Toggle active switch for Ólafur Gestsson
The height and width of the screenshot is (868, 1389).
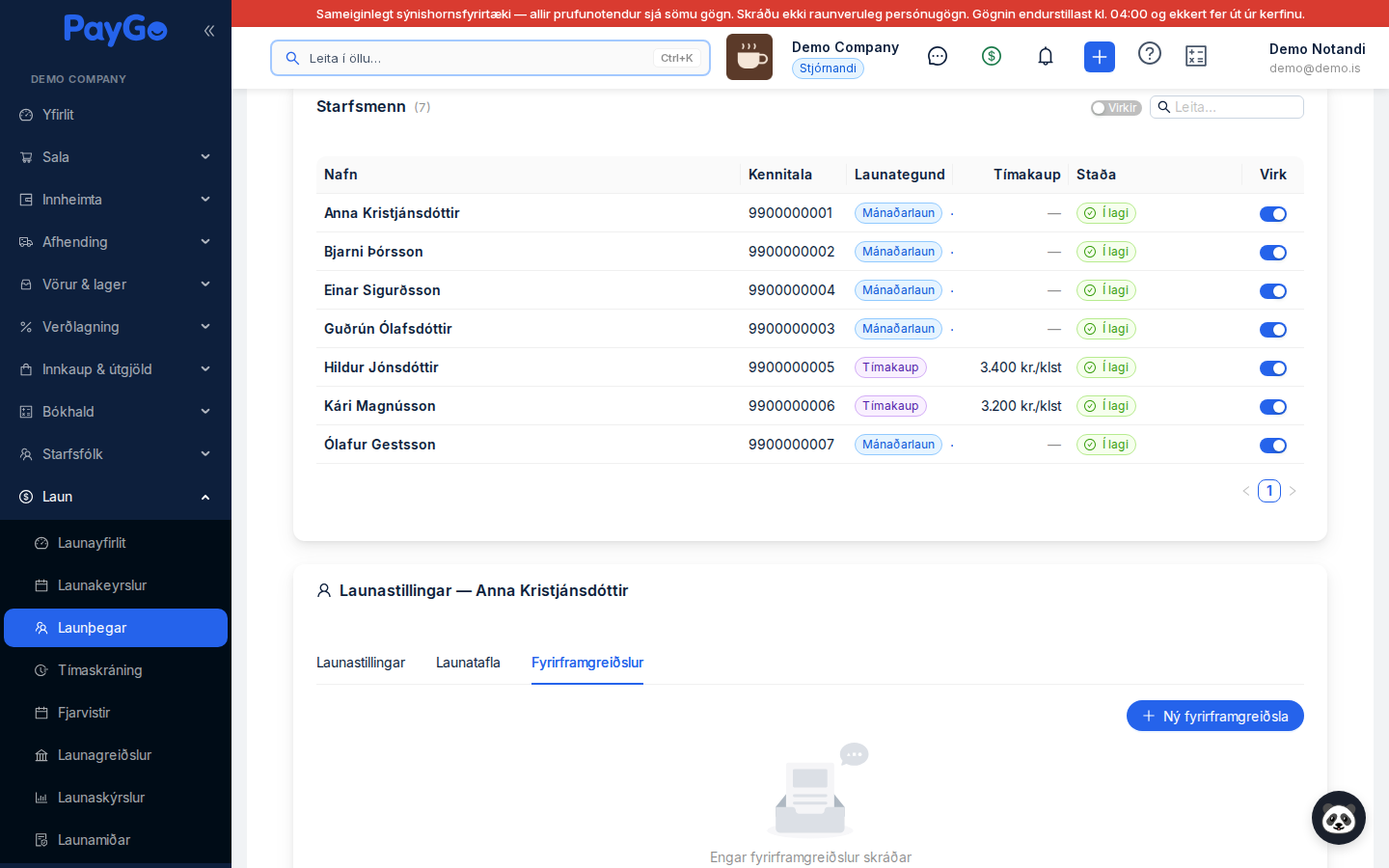pyautogui.click(x=1273, y=446)
